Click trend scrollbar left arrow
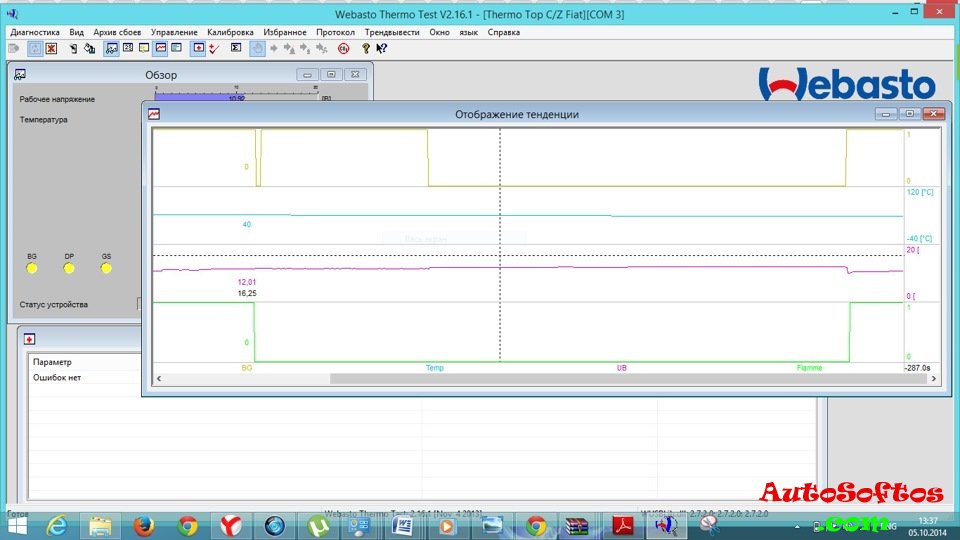The height and width of the screenshot is (540, 960). [159, 379]
